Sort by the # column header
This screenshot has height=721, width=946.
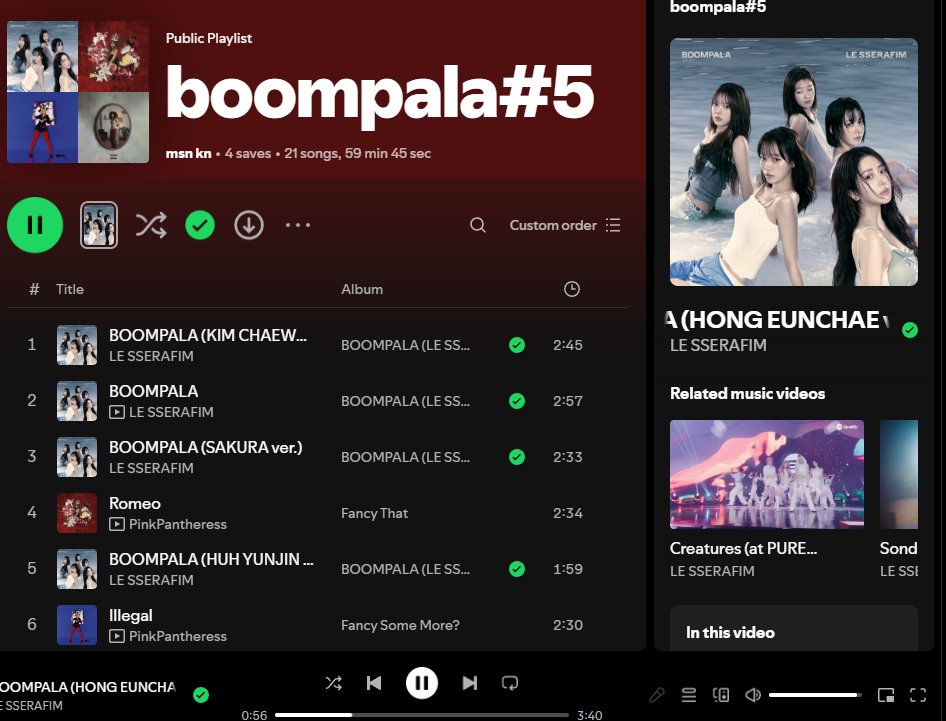pyautogui.click(x=34, y=289)
